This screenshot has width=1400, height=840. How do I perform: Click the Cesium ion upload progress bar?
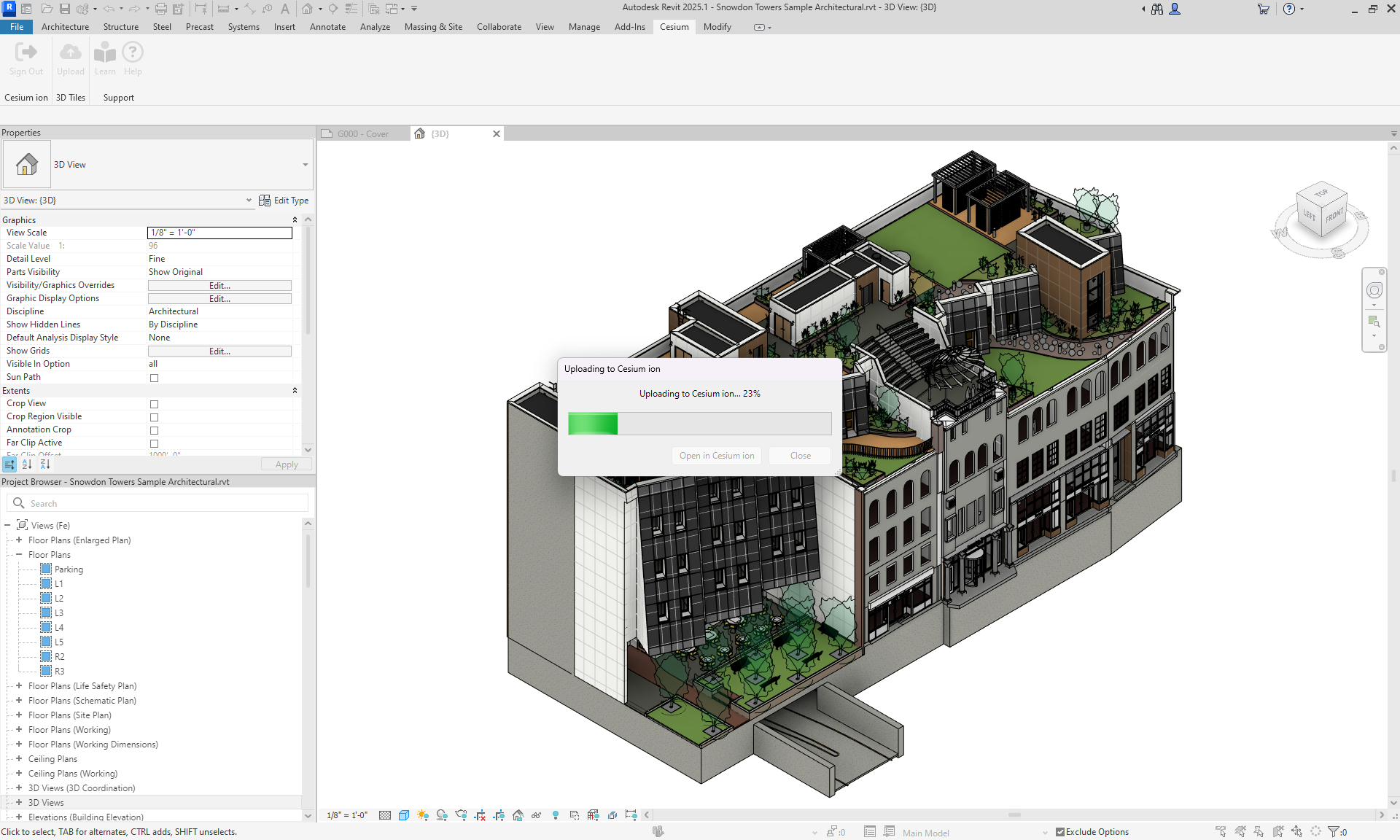(699, 424)
